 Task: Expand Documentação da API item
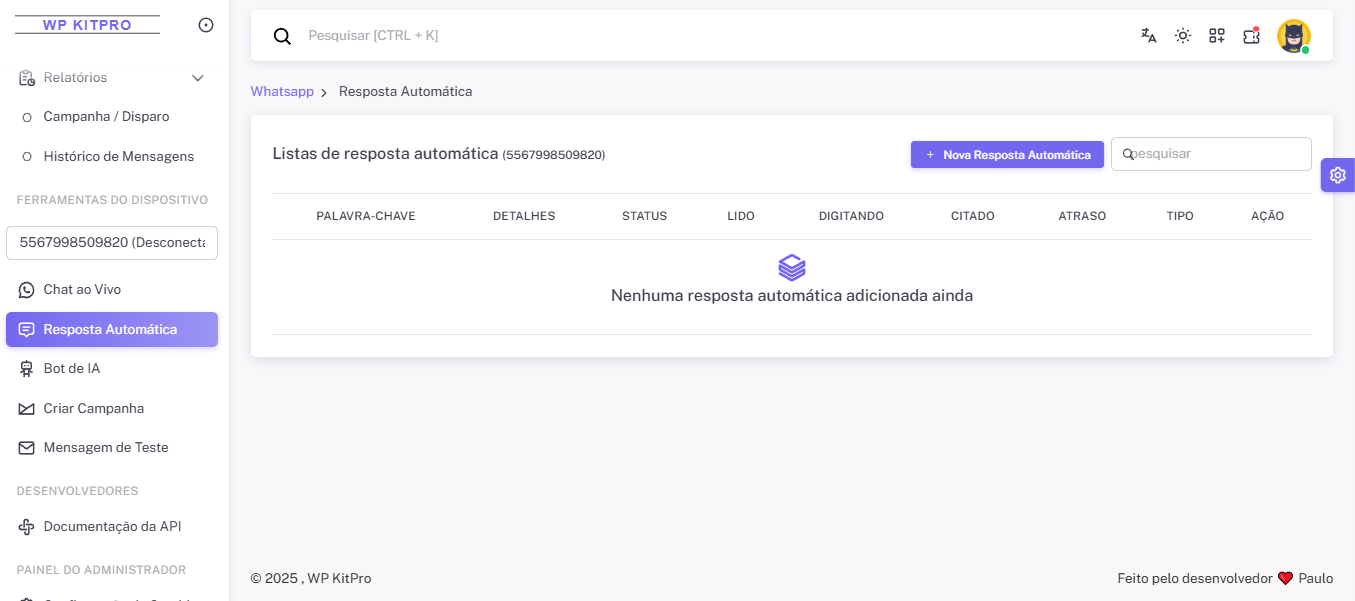tap(112, 526)
